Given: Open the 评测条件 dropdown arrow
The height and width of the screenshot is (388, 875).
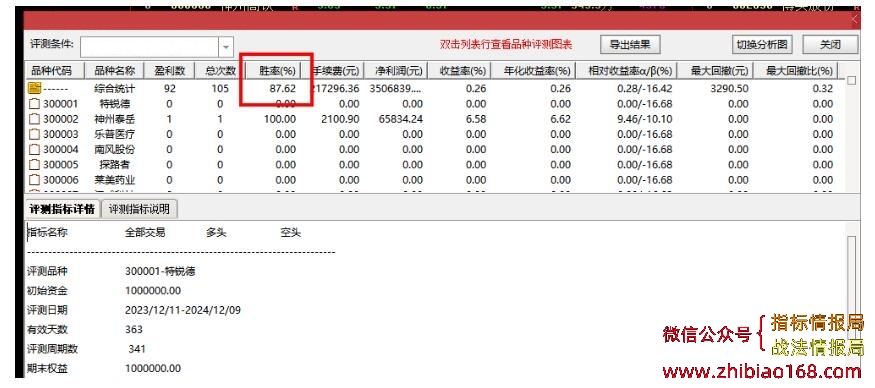Looking at the screenshot, I should tap(225, 47).
